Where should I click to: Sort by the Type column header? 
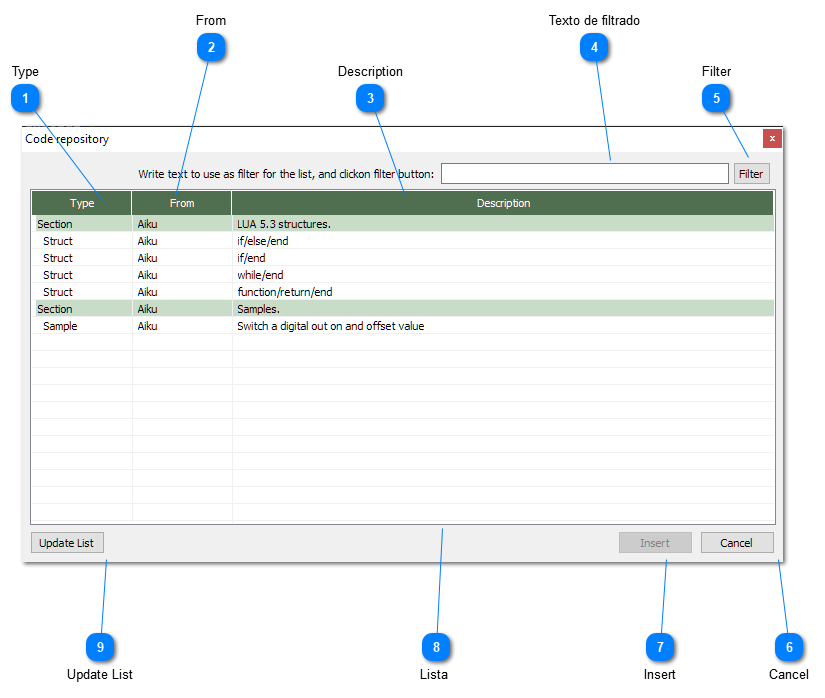pyautogui.click(x=82, y=203)
